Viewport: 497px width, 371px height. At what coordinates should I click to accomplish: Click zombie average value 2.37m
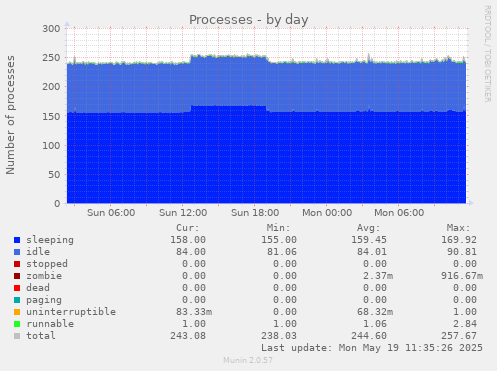[378, 276]
